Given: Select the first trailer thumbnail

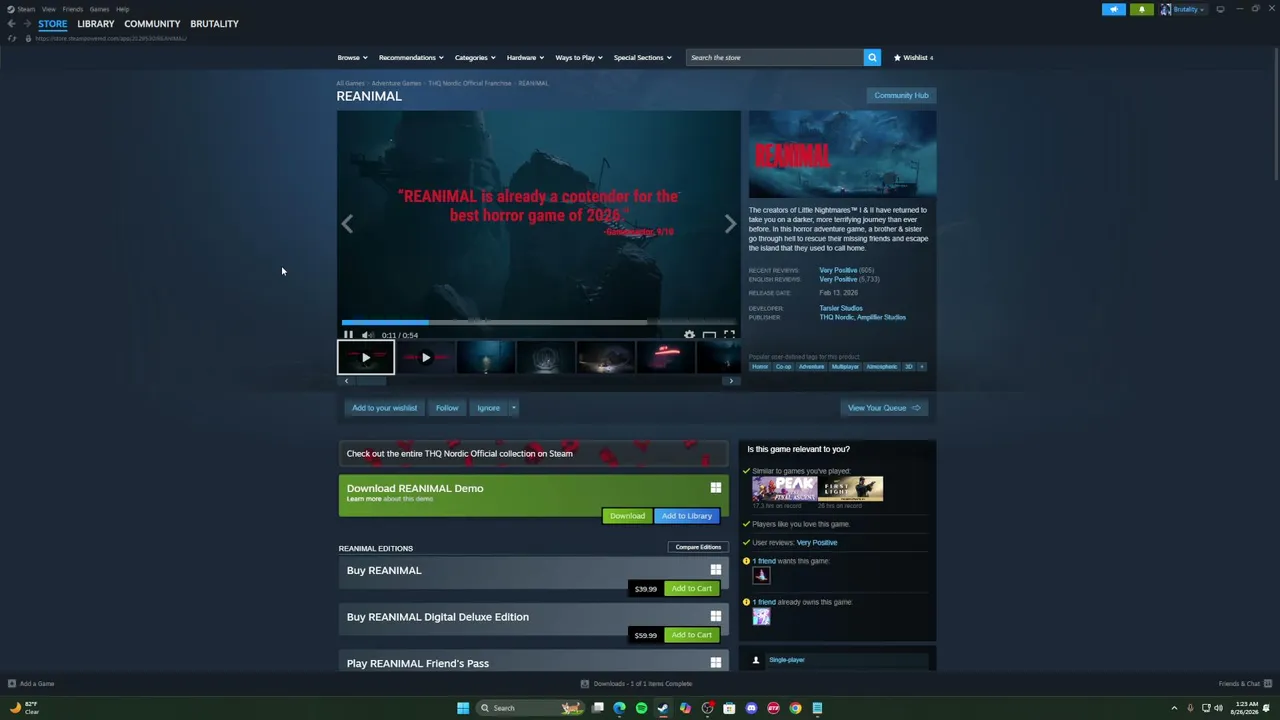Looking at the screenshot, I should pyautogui.click(x=366, y=357).
